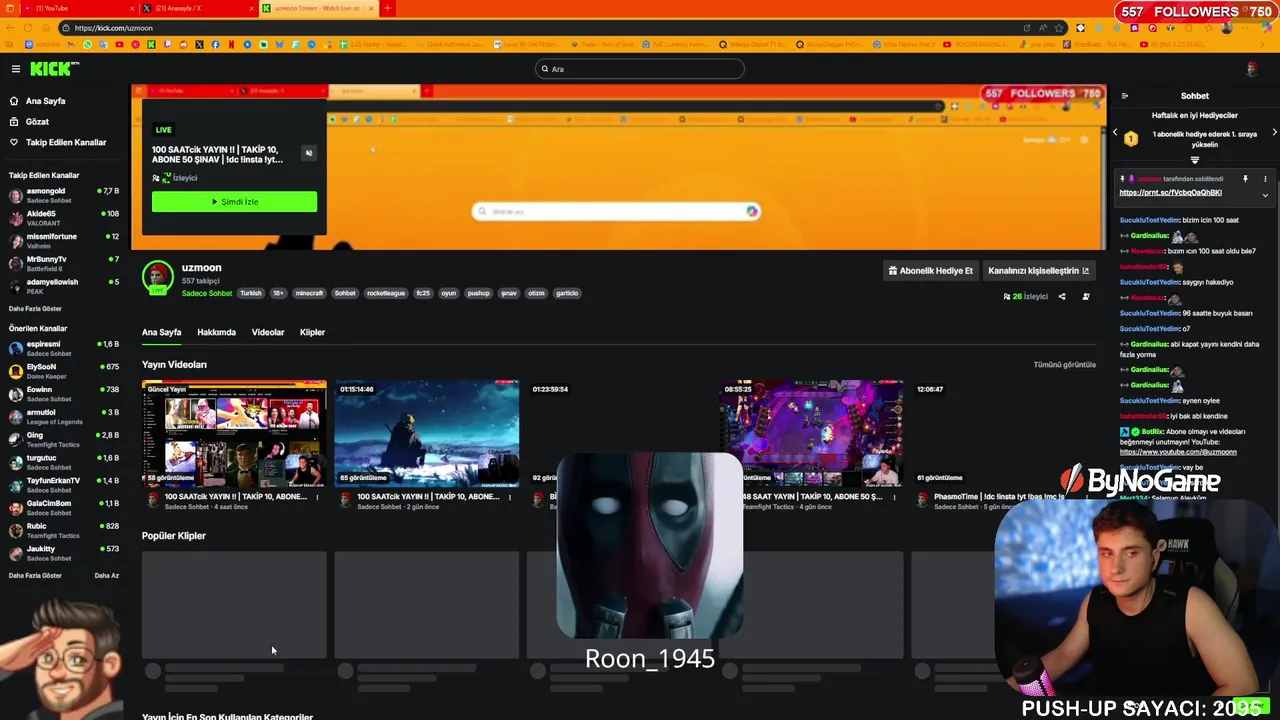Collapse recommended list with Daha Az
This screenshot has height=720, width=1280.
[x=106, y=576]
